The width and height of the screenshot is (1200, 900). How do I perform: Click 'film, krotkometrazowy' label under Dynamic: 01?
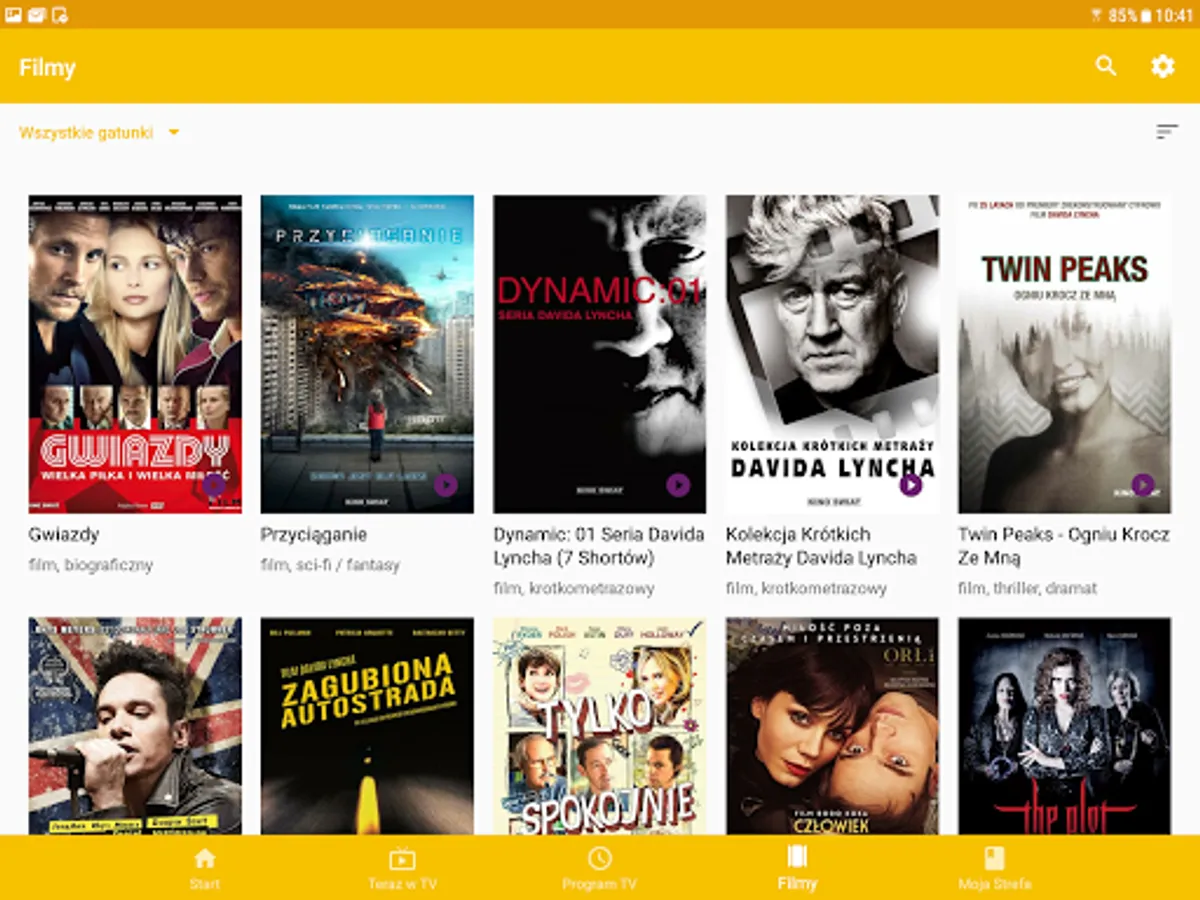574,589
